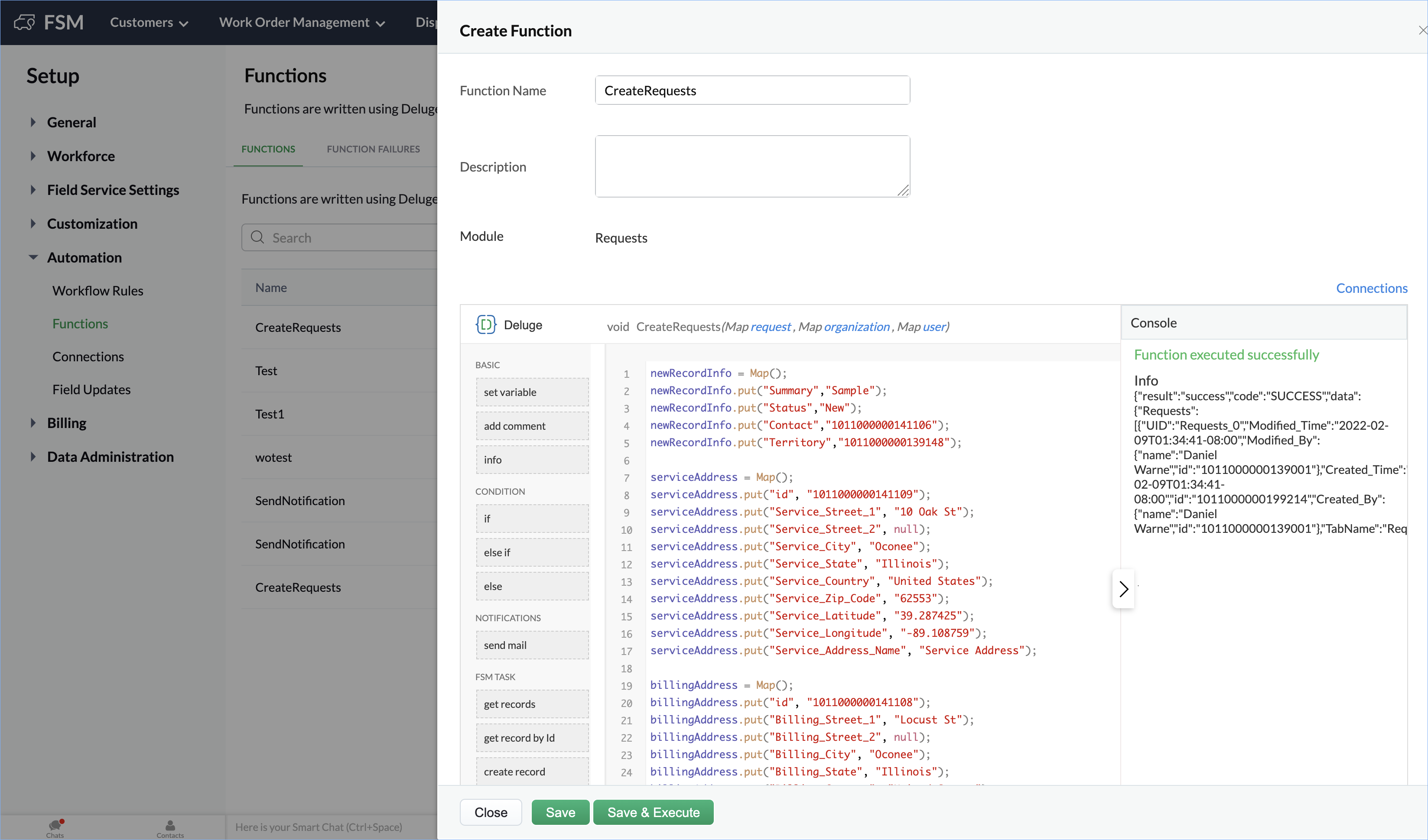
Task: Collapse the Automation section
Action: pos(33,258)
